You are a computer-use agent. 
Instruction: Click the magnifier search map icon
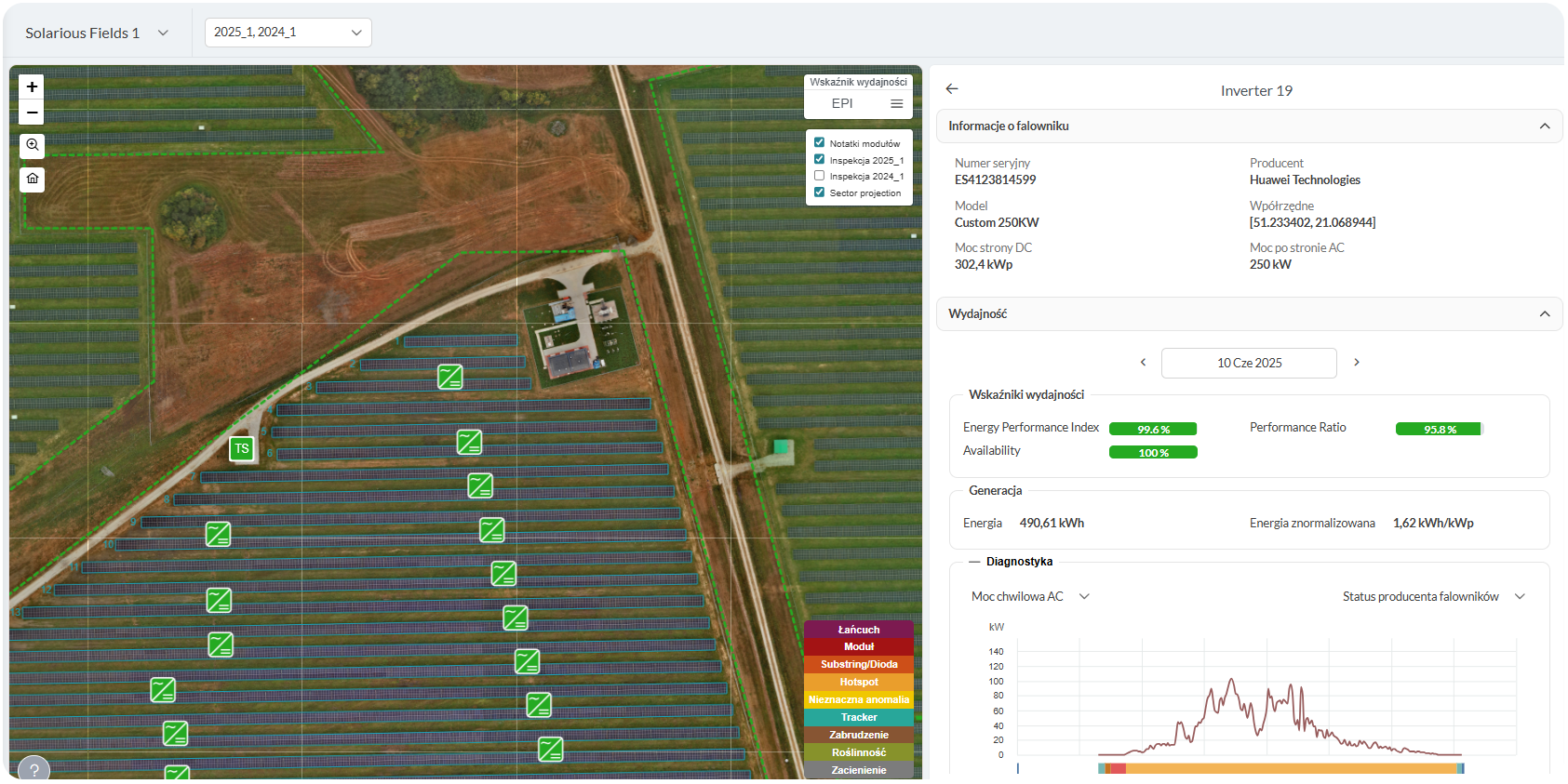pyautogui.click(x=32, y=145)
